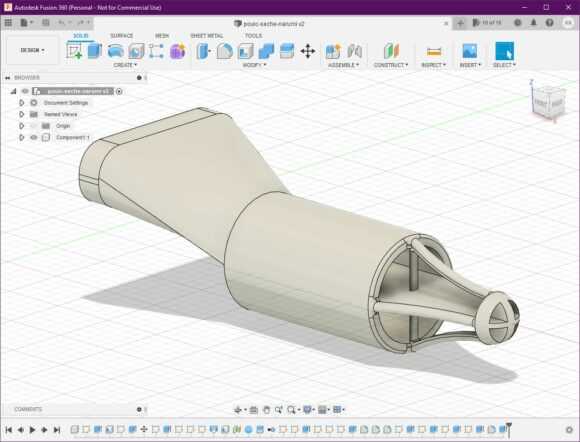
Task: Toggle visibility of the root document node
Action: [25, 91]
